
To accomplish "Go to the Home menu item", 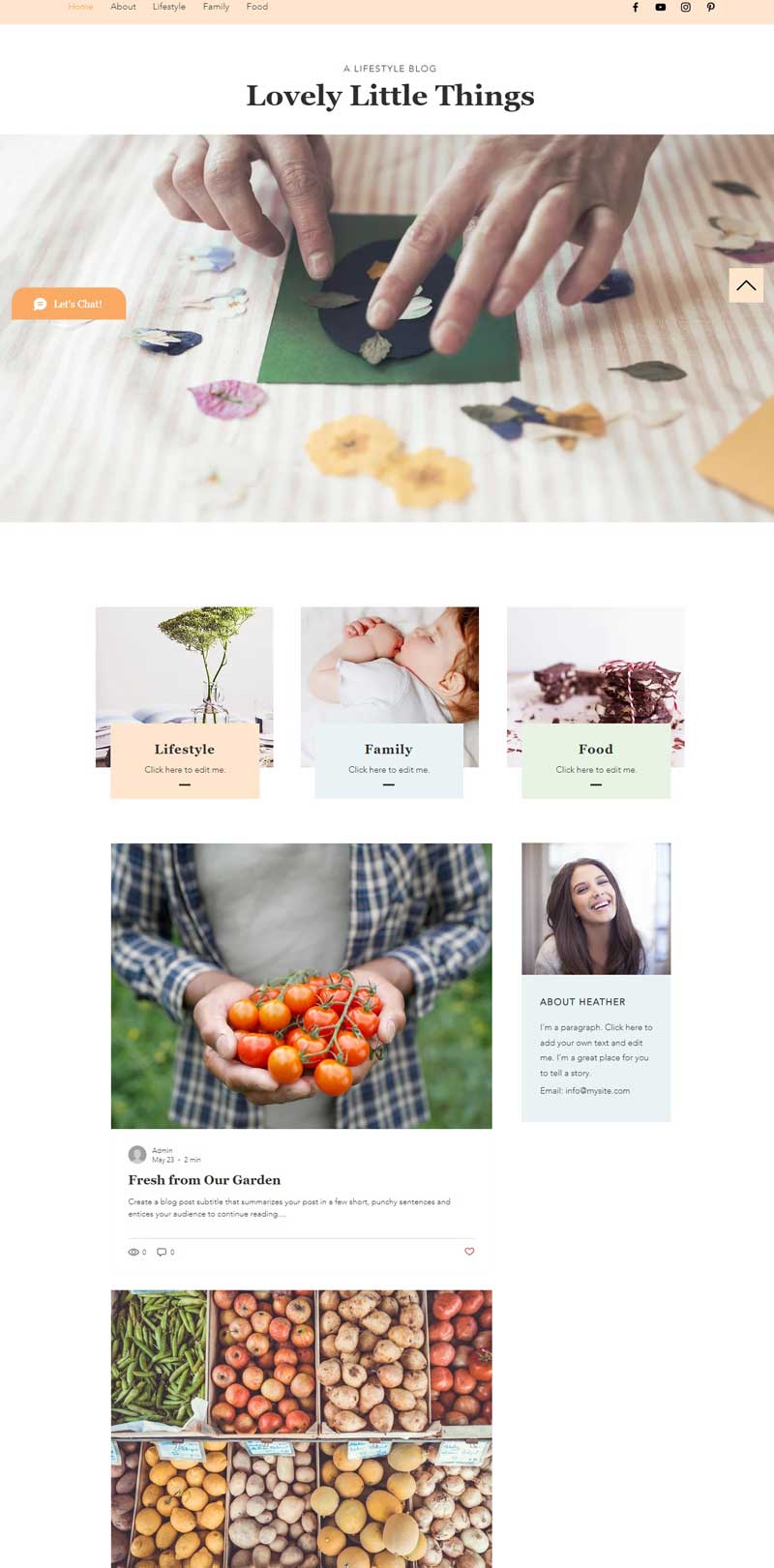I will pyautogui.click(x=81, y=7).
